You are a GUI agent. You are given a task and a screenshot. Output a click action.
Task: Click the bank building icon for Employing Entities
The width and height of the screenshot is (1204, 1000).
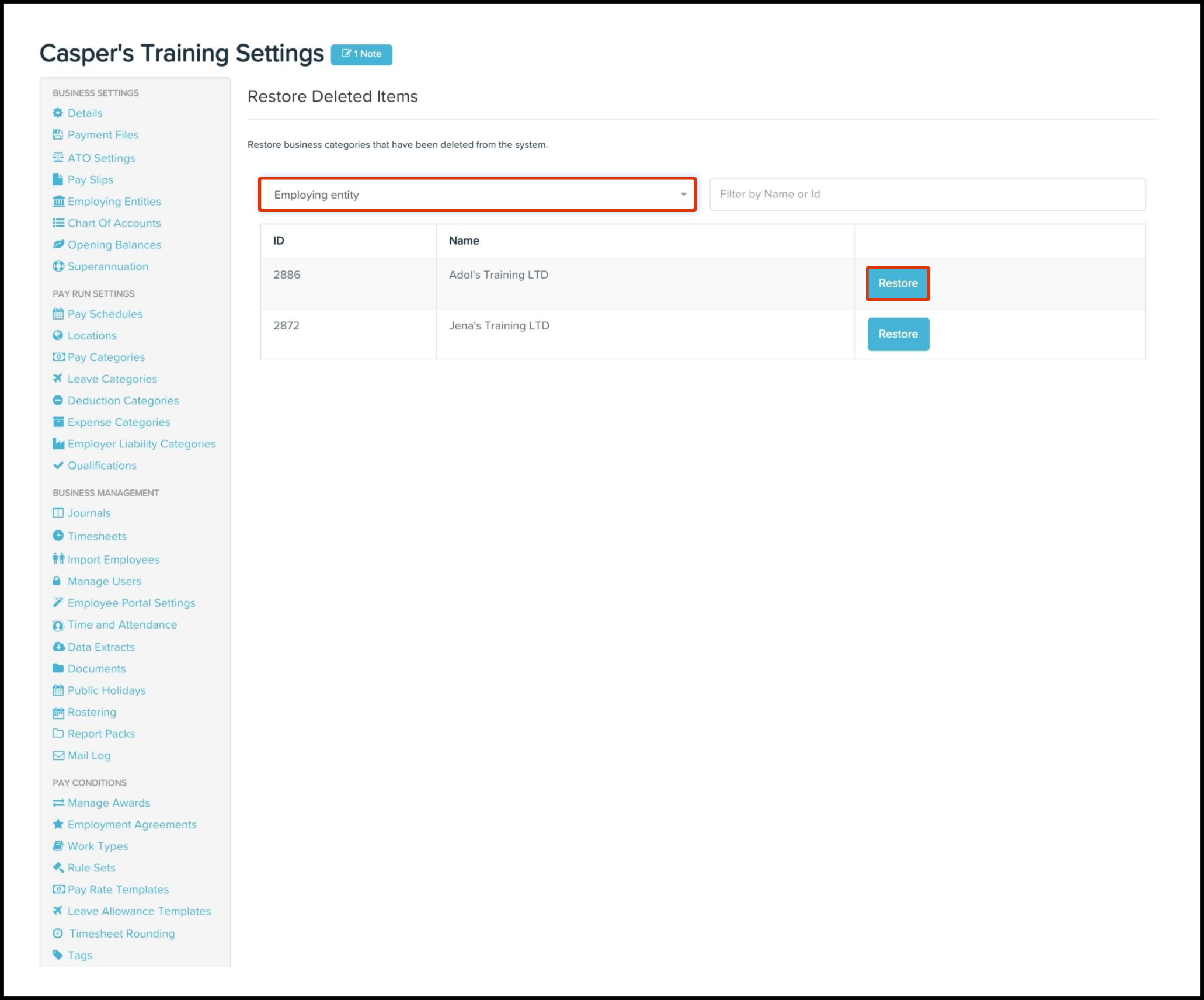58,202
